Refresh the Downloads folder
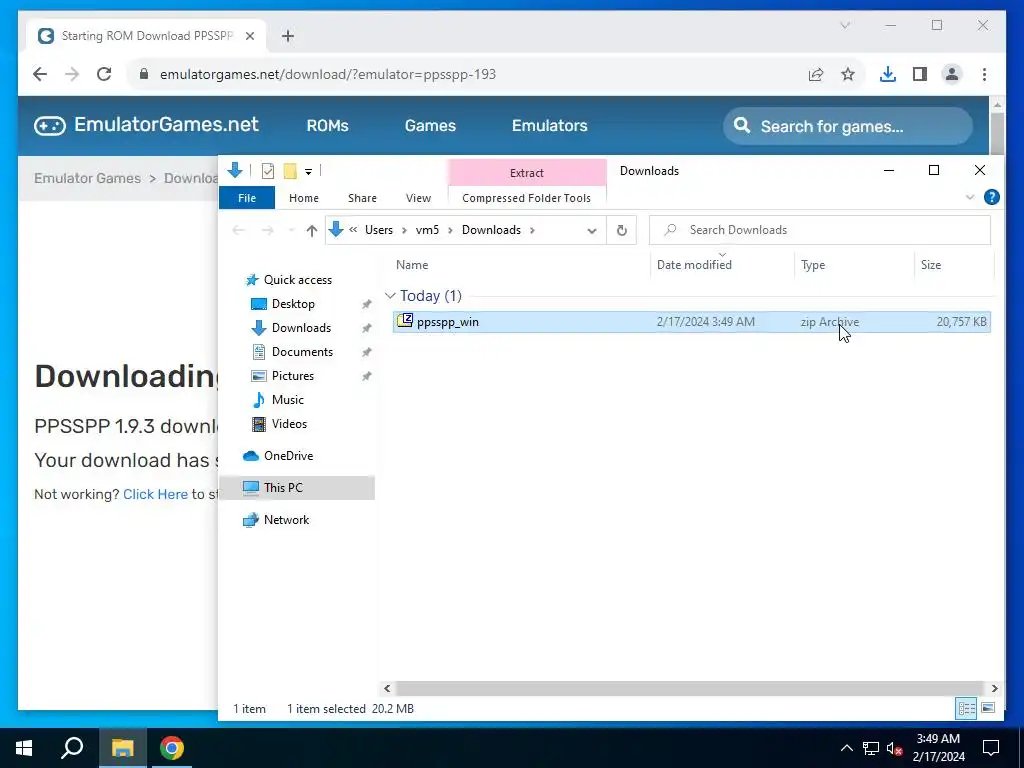This screenshot has height=768, width=1024. pyautogui.click(x=622, y=231)
